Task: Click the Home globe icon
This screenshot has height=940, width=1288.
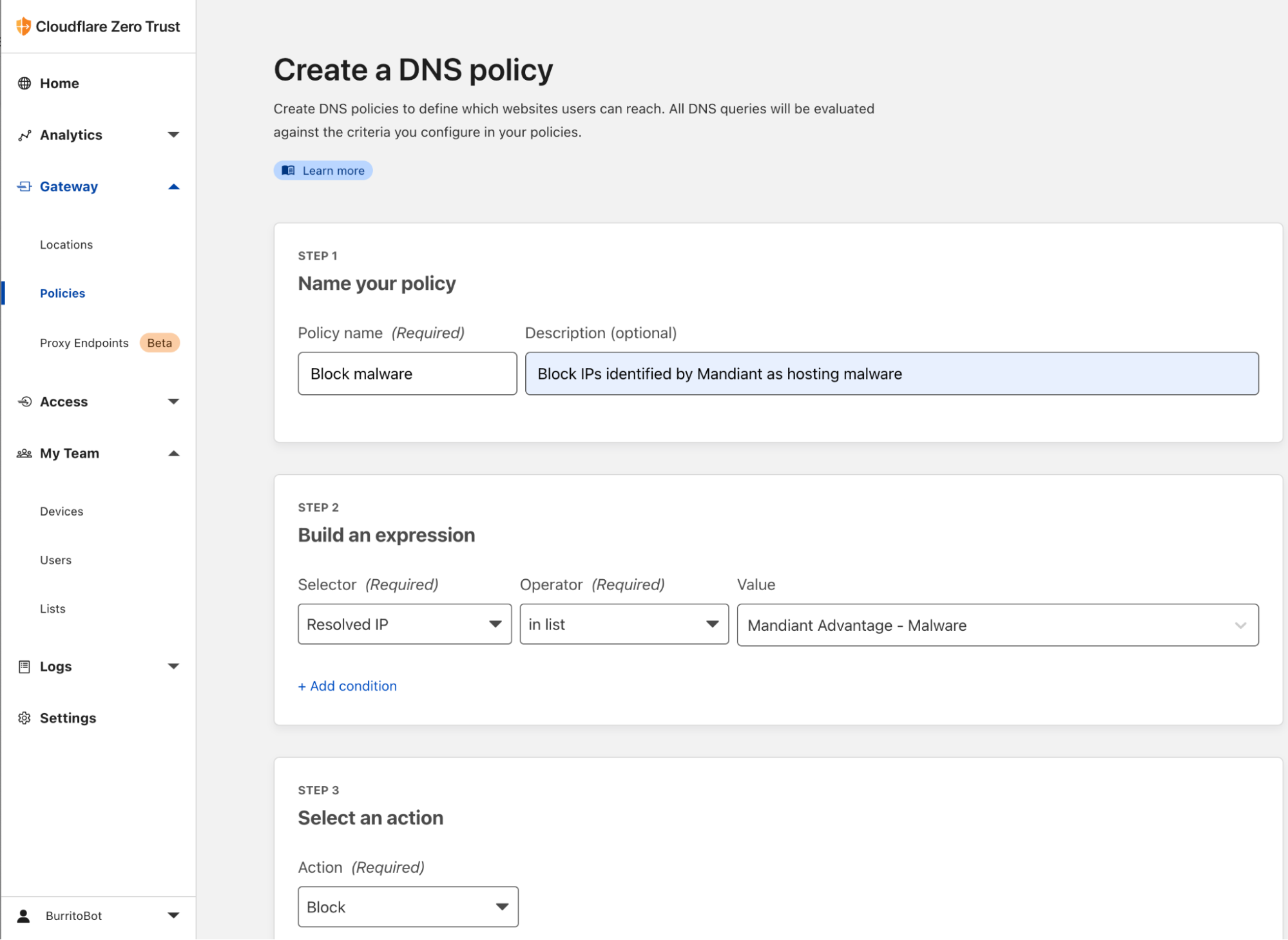Action: click(x=24, y=83)
